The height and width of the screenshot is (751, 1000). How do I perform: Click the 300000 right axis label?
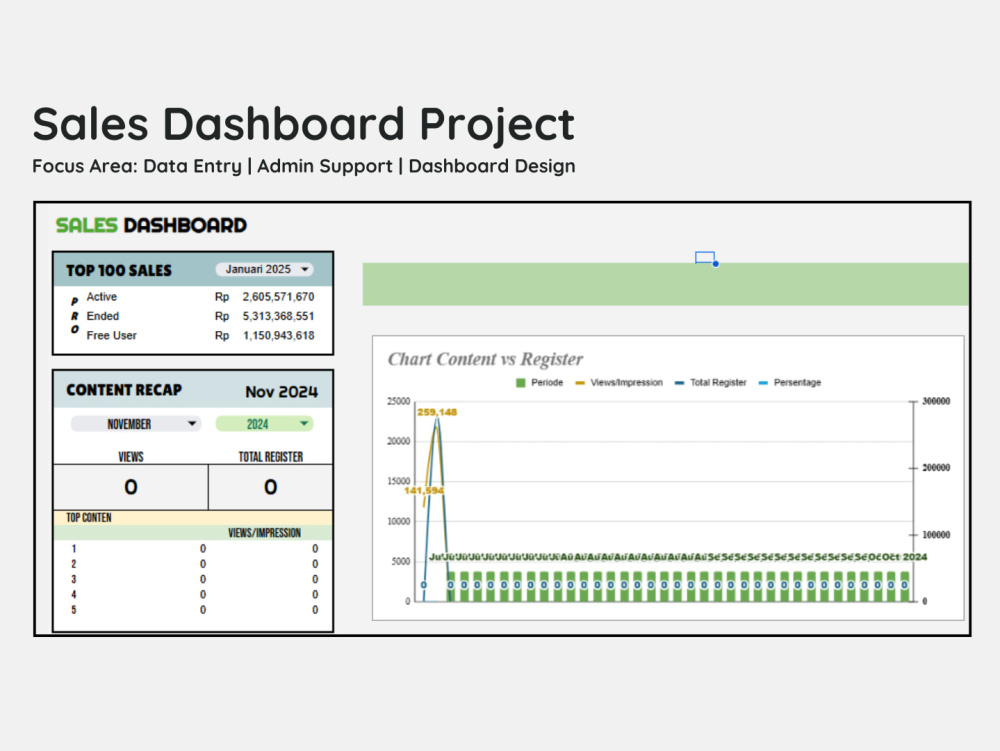point(936,401)
